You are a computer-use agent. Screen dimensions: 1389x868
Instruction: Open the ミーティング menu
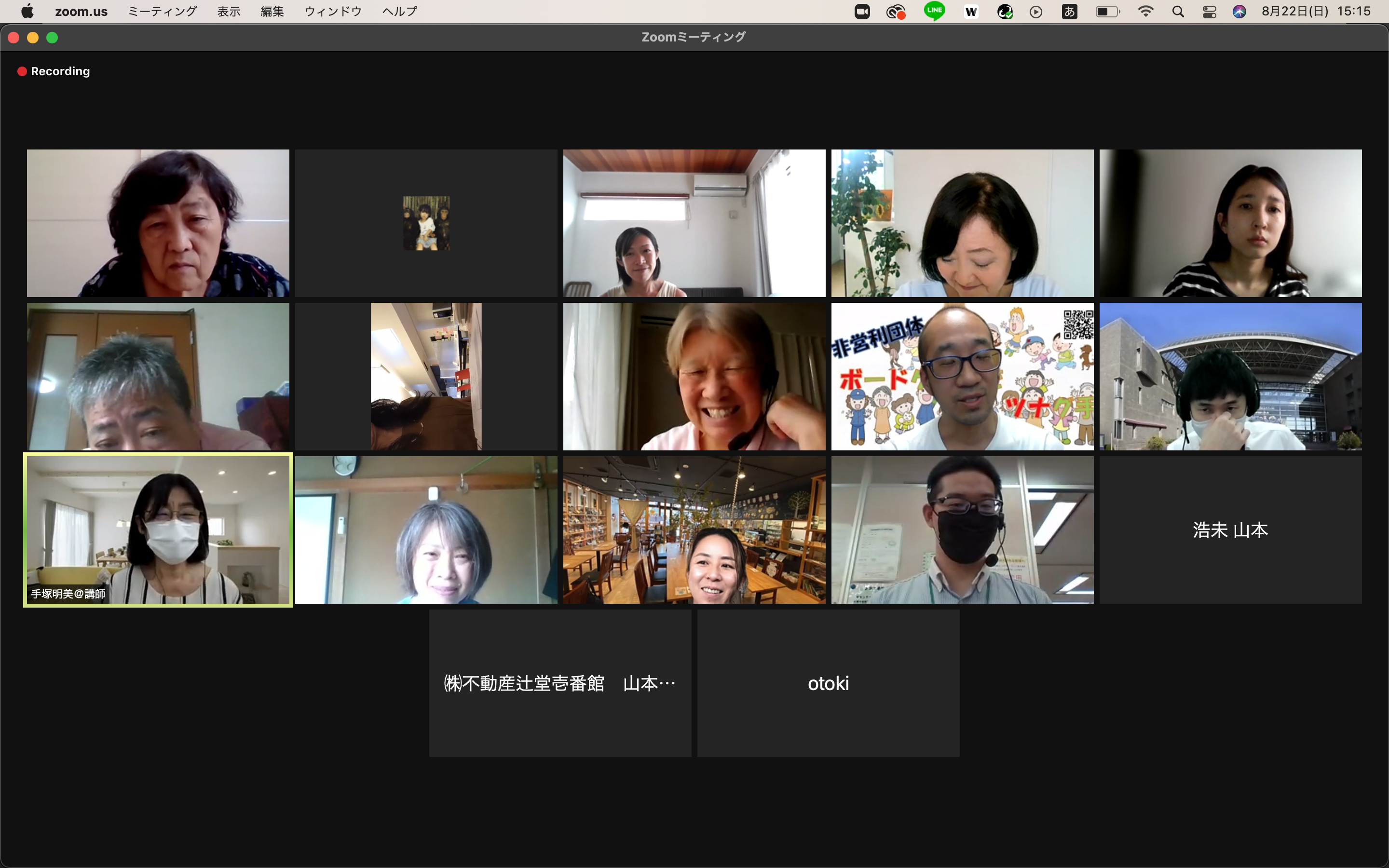(x=163, y=12)
